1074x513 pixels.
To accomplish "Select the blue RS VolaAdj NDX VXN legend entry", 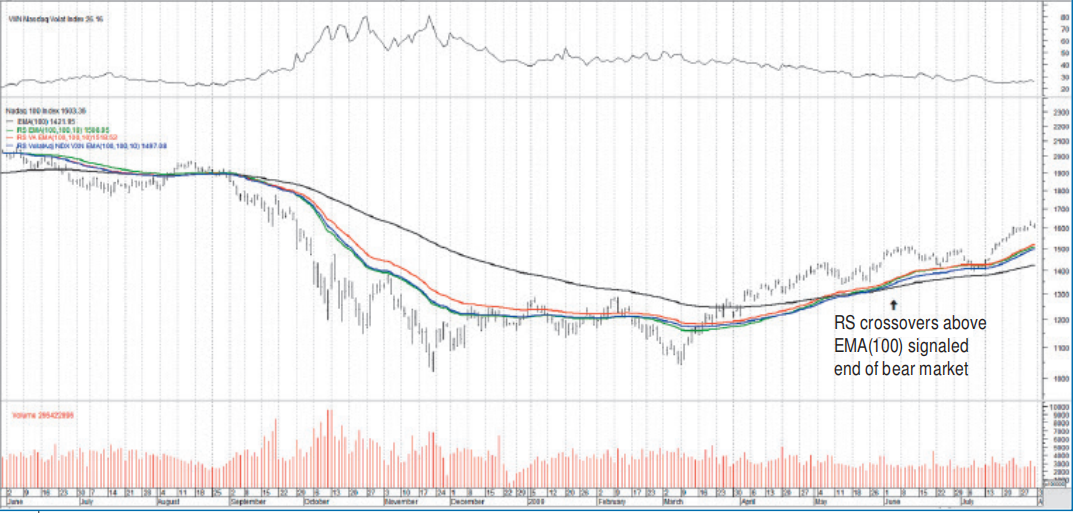I will 88,147.
